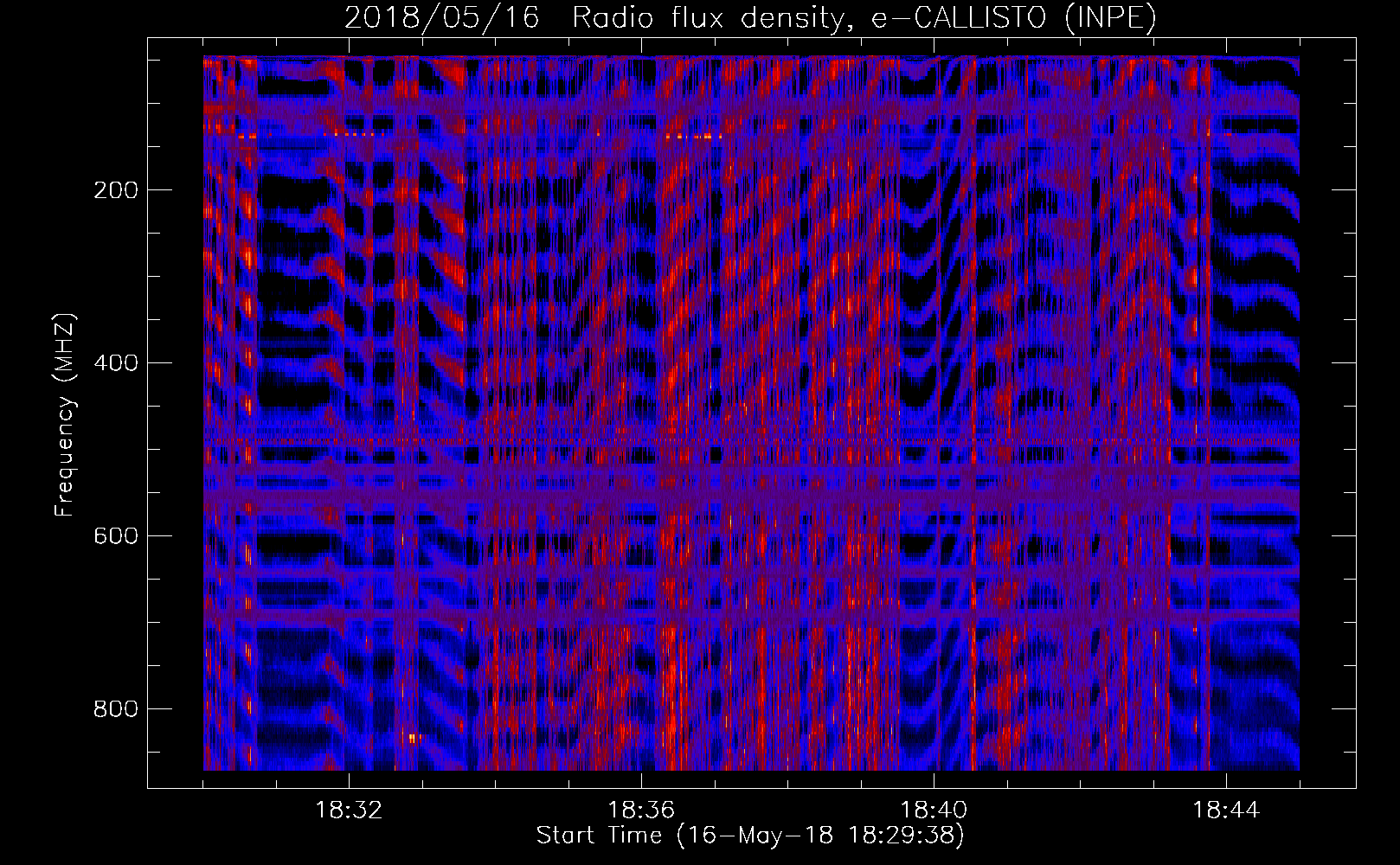Click the 800 frequency tick label
Viewport: 1400px width, 865px height.
116,709
